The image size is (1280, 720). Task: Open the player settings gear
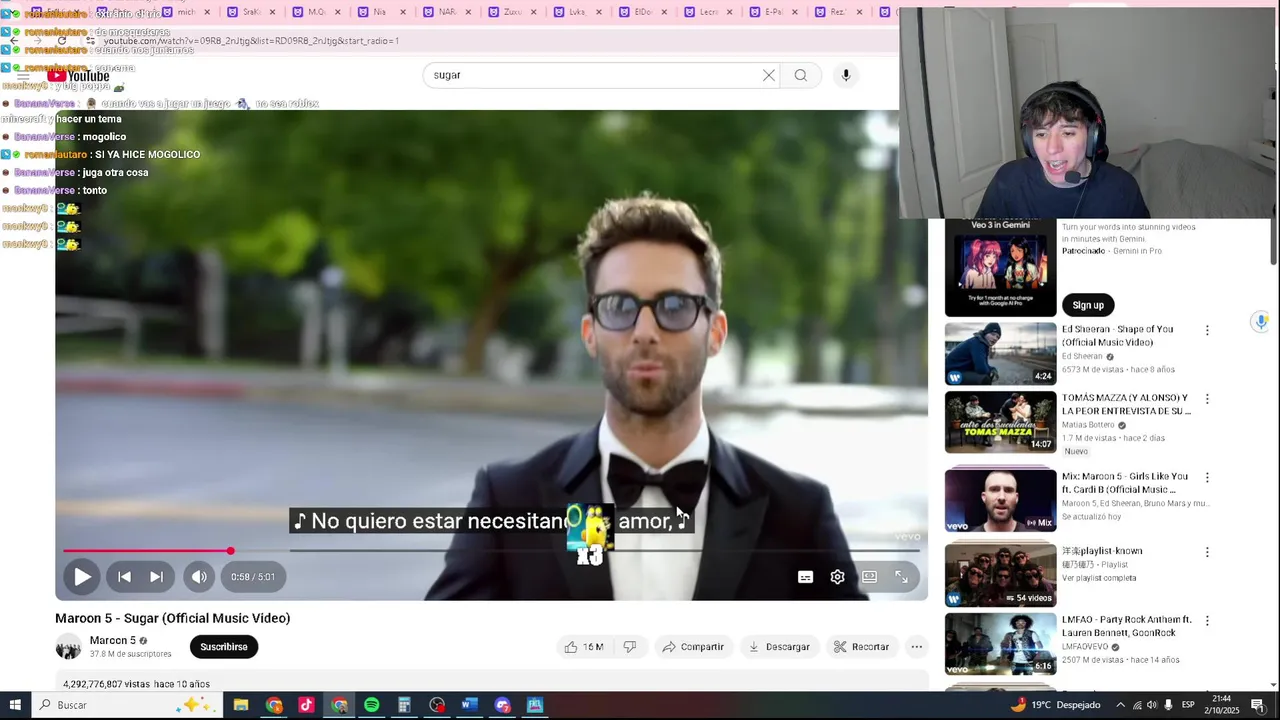tap(837, 577)
